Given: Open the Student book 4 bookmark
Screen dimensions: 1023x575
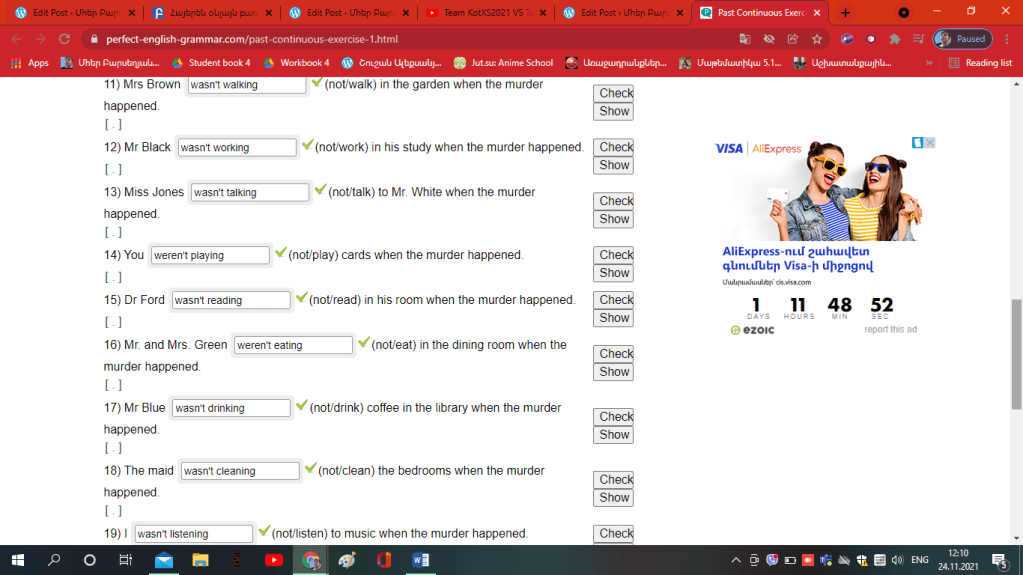Looking at the screenshot, I should coord(211,62).
